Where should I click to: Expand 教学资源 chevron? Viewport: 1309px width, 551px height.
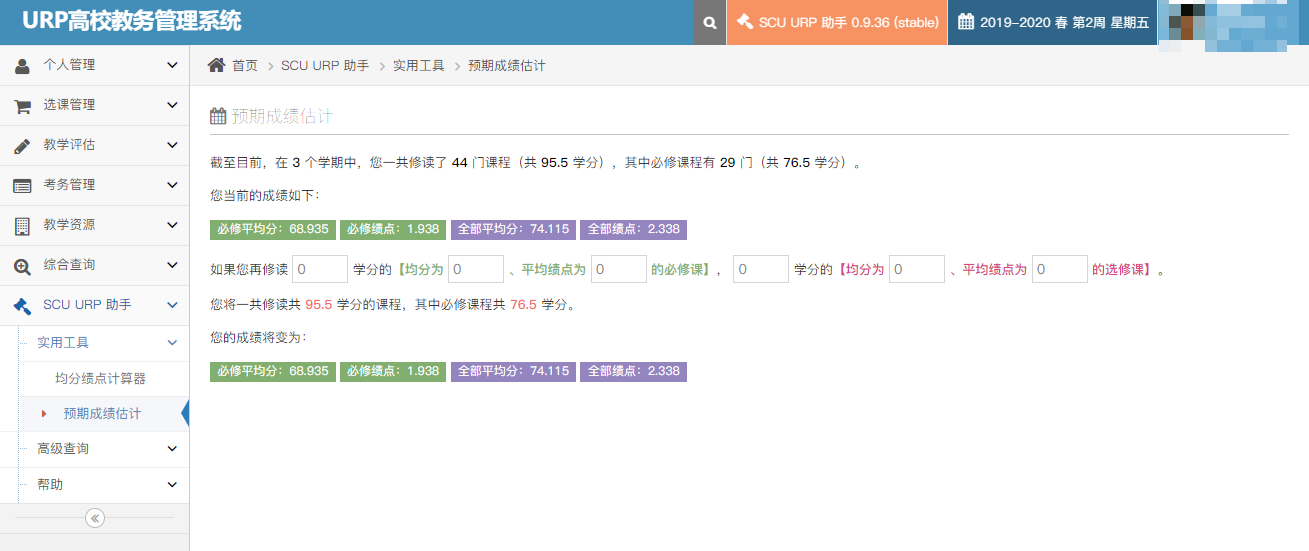pos(172,225)
